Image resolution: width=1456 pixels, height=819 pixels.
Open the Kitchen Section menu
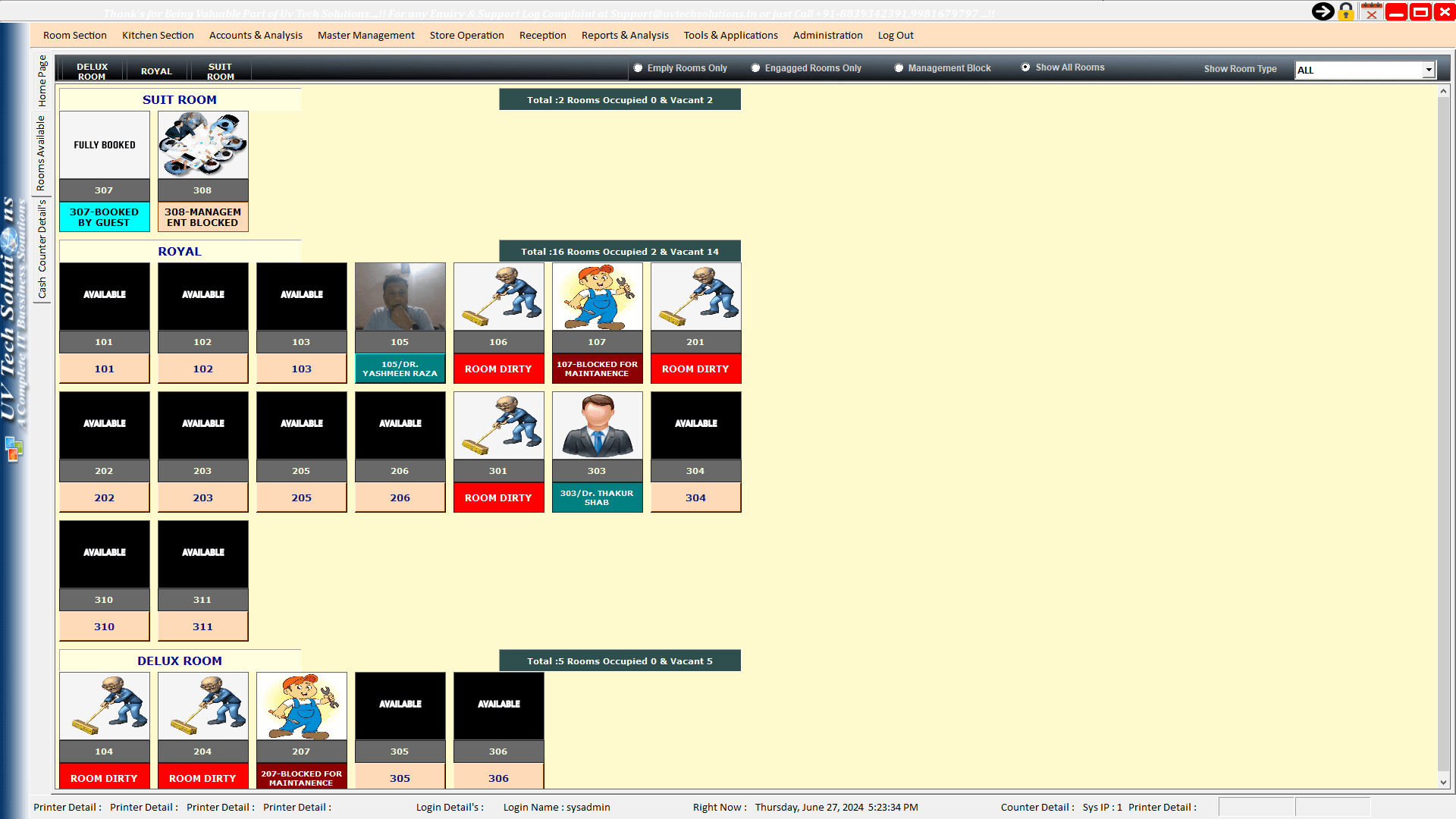158,35
